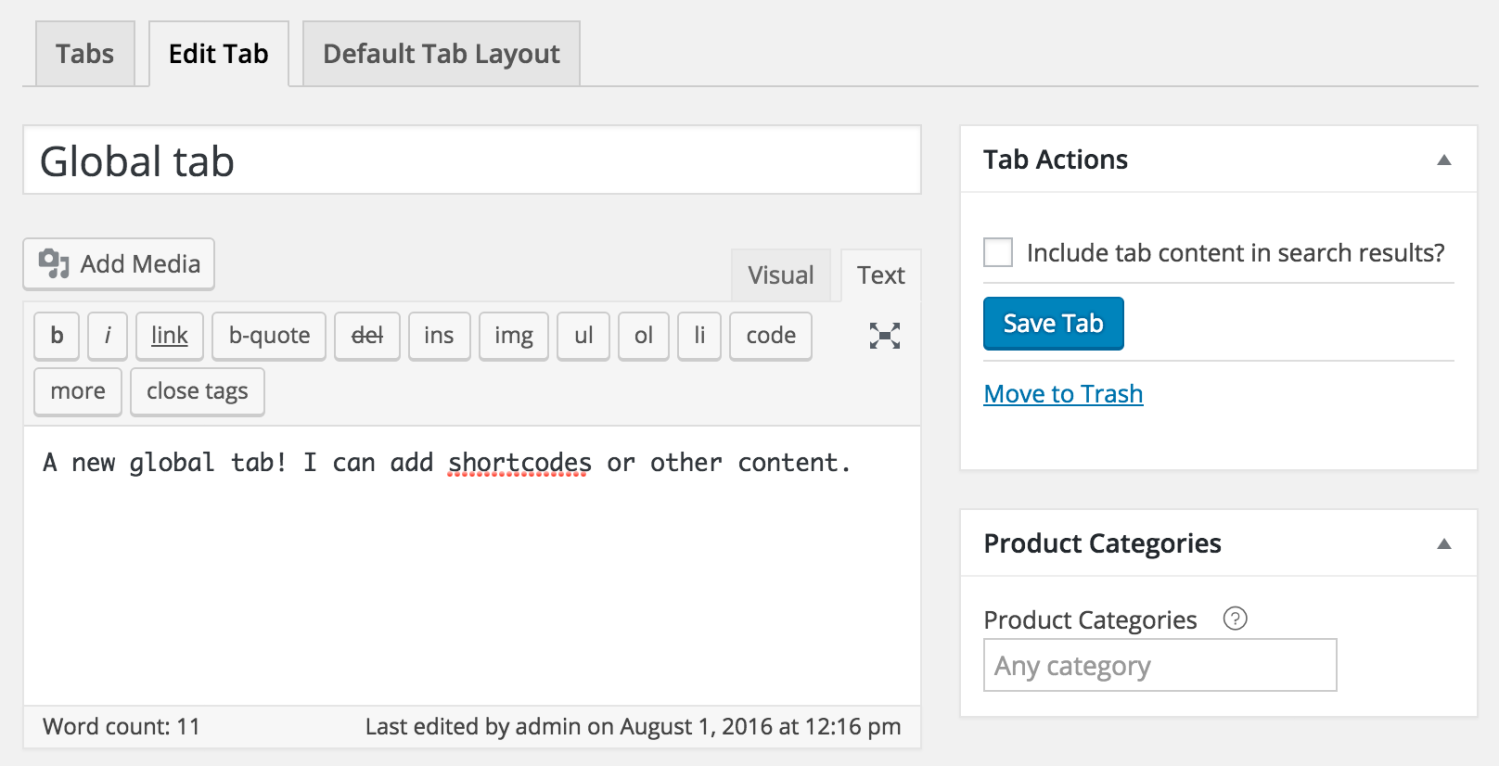Switch to the Visual editor tab
The width and height of the screenshot is (1499, 766).
point(781,275)
